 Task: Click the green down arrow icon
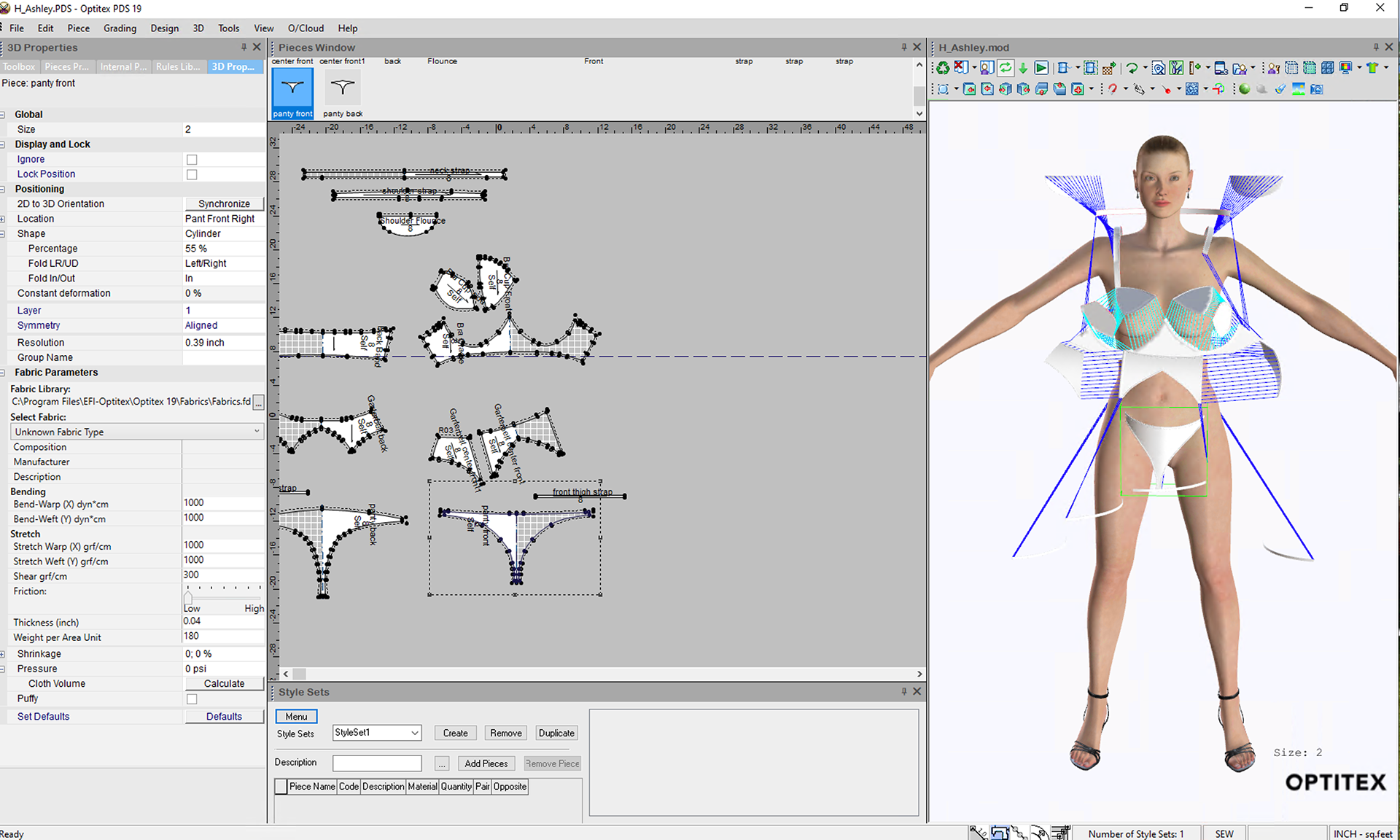tap(1023, 69)
